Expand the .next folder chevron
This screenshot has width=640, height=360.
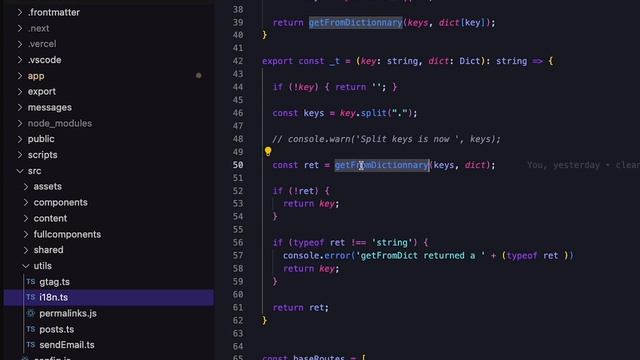click(20, 28)
